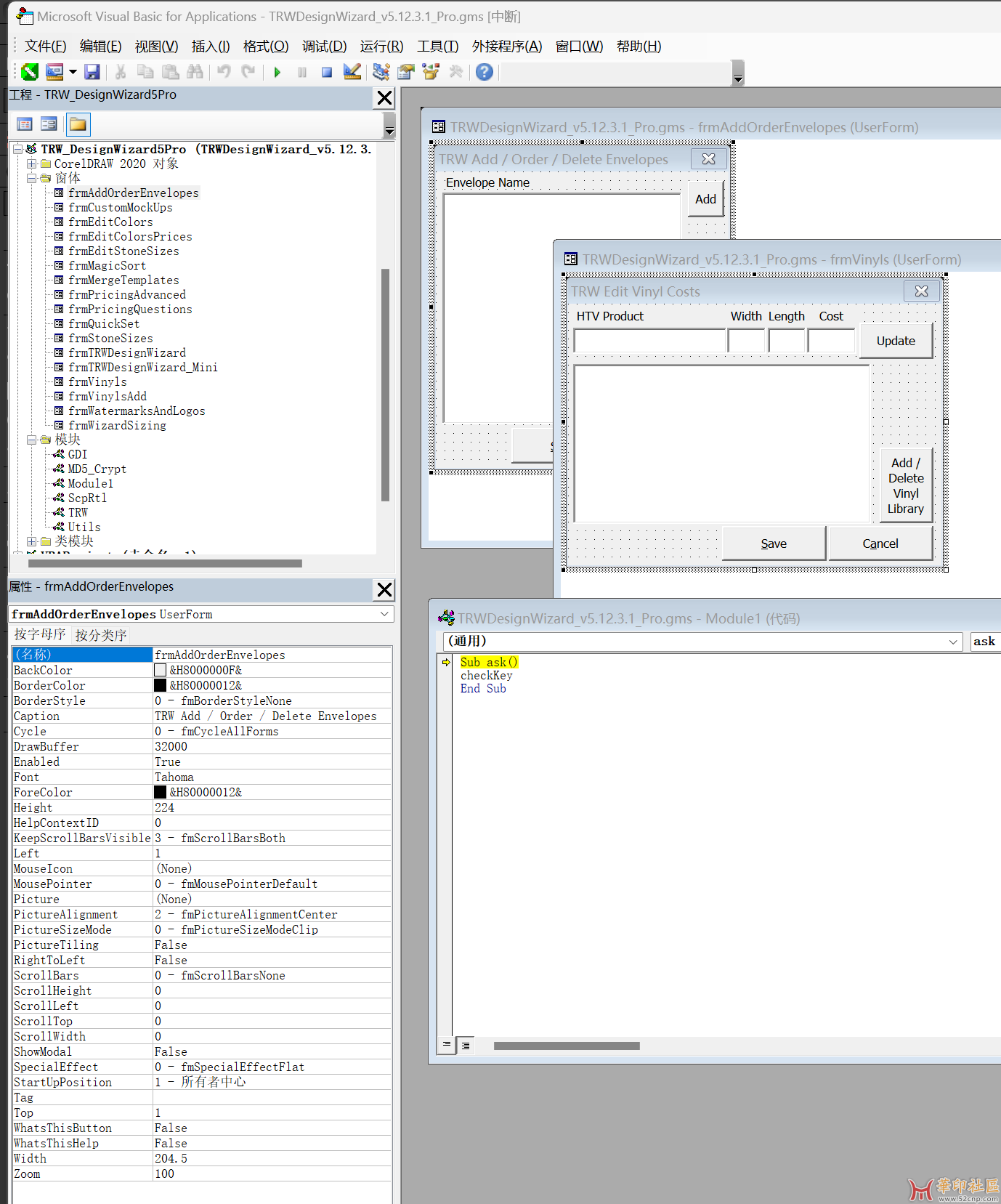Open Find with the binoculars icon

pyautogui.click(x=195, y=72)
